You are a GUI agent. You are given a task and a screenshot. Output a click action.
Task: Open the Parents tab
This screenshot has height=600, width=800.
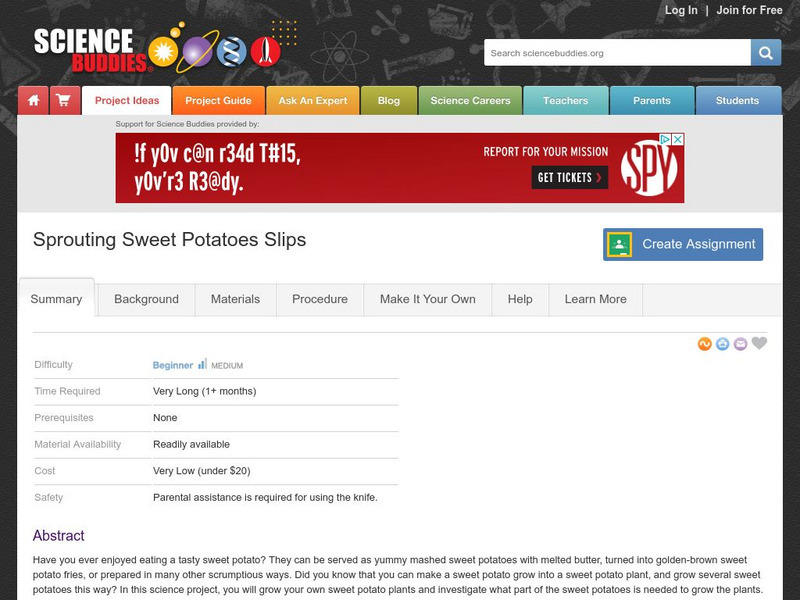click(x=652, y=101)
